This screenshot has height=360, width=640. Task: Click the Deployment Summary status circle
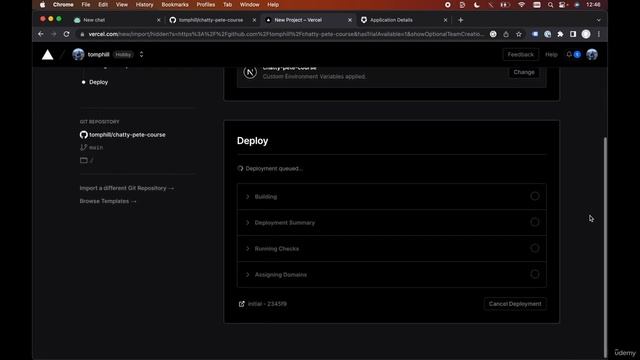(535, 222)
